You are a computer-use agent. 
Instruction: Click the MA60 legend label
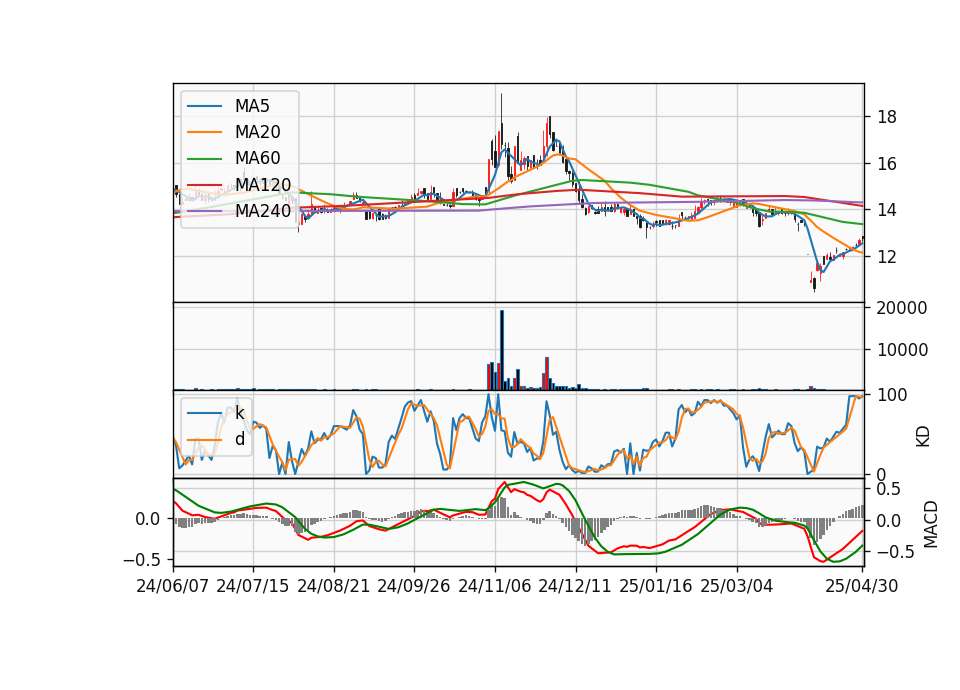coord(257,158)
